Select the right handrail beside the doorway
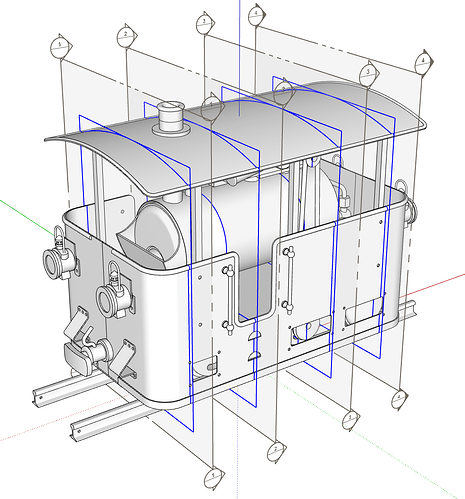This screenshot has width=465, height=499. coord(290,280)
